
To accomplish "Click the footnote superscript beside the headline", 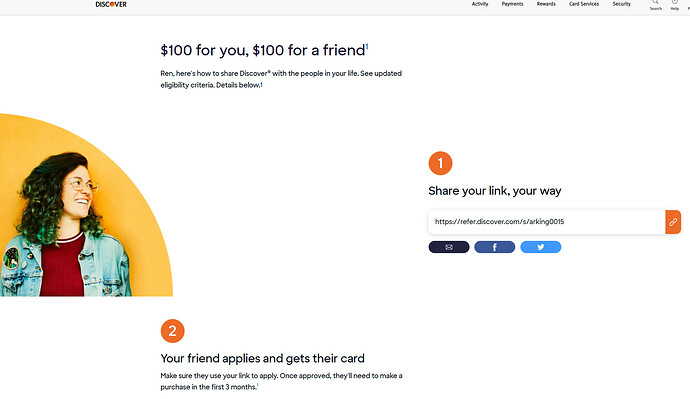I will [x=367, y=47].
